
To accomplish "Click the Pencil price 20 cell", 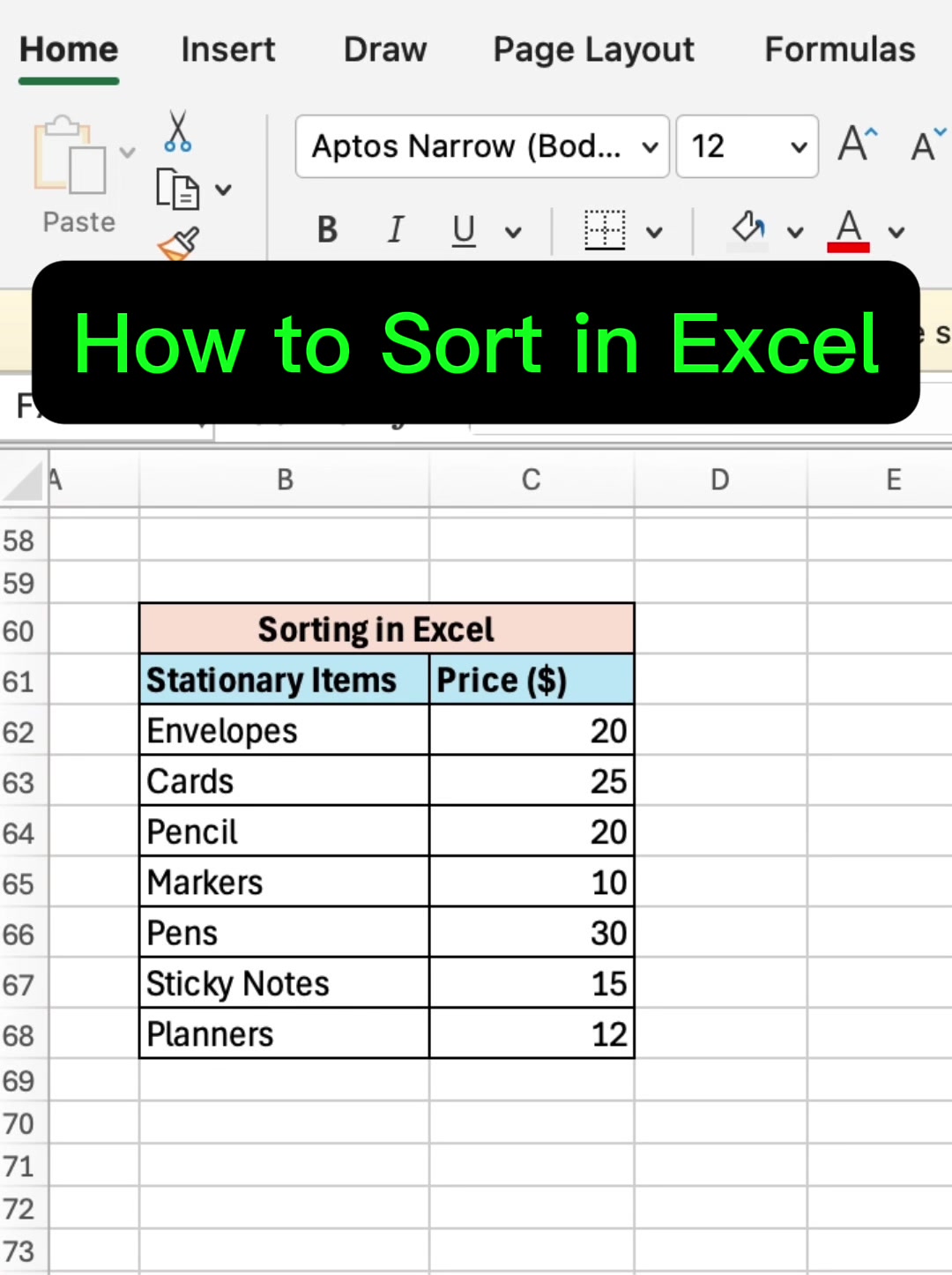I will 532,831.
